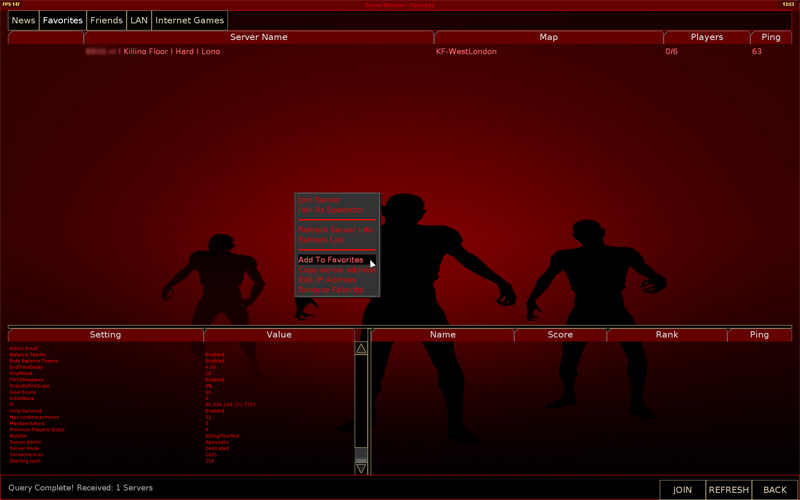Sort player list by Rank header
This screenshot has width=800, height=500.
pyautogui.click(x=666, y=335)
